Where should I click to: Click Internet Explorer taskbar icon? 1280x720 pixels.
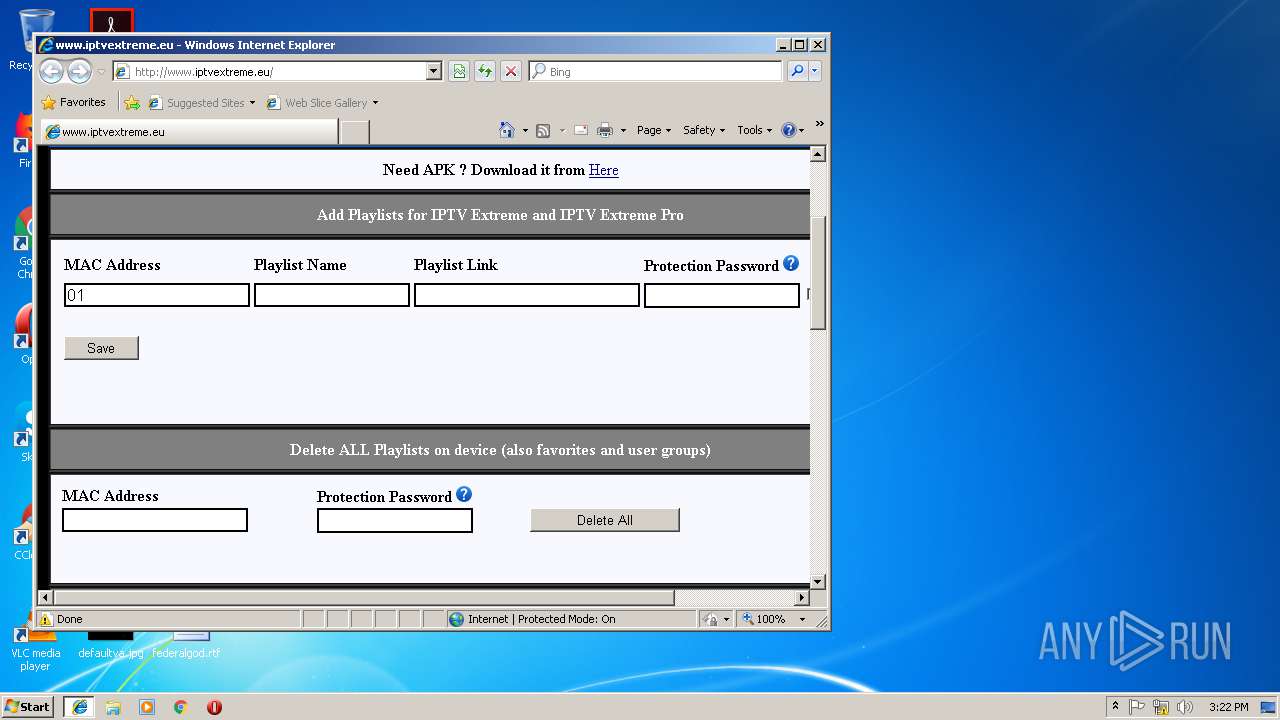(79, 707)
